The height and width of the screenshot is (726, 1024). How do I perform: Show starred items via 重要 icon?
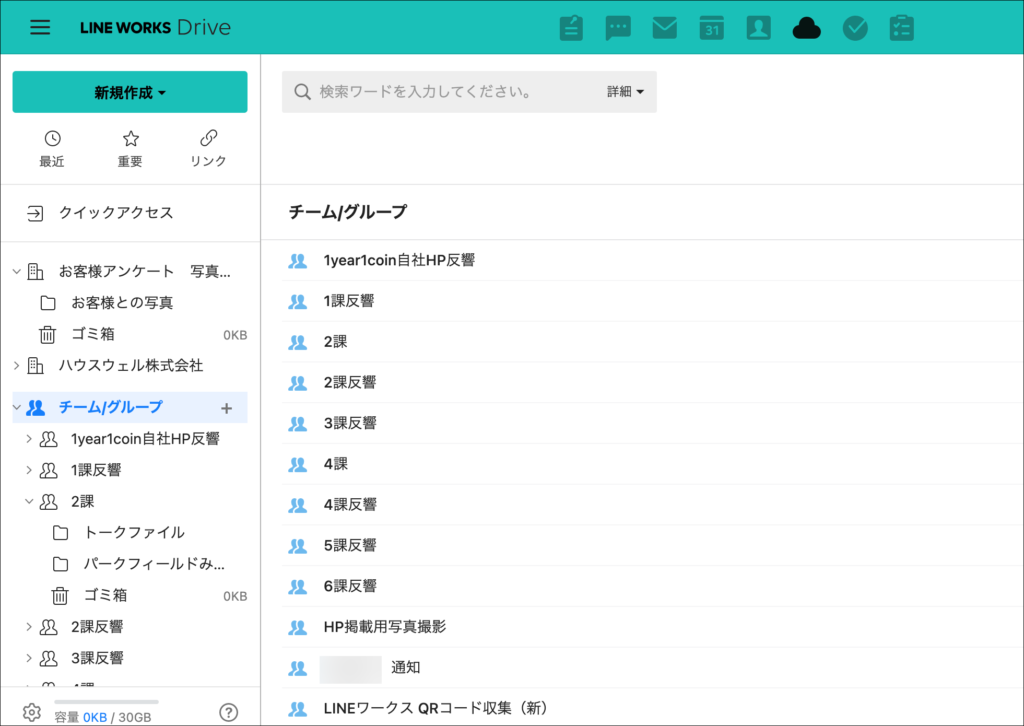click(130, 148)
